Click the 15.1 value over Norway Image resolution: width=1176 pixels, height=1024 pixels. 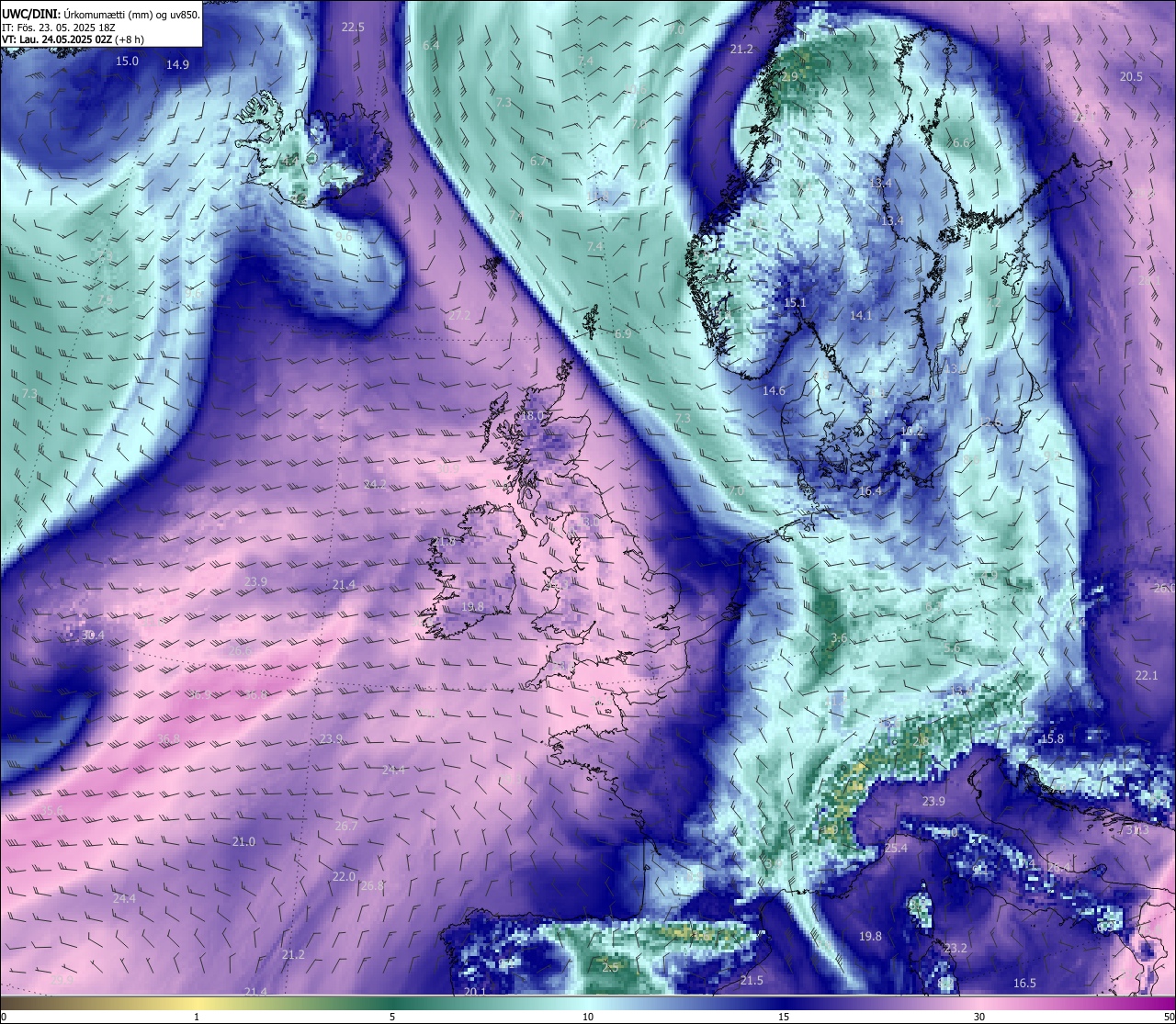[795, 303]
